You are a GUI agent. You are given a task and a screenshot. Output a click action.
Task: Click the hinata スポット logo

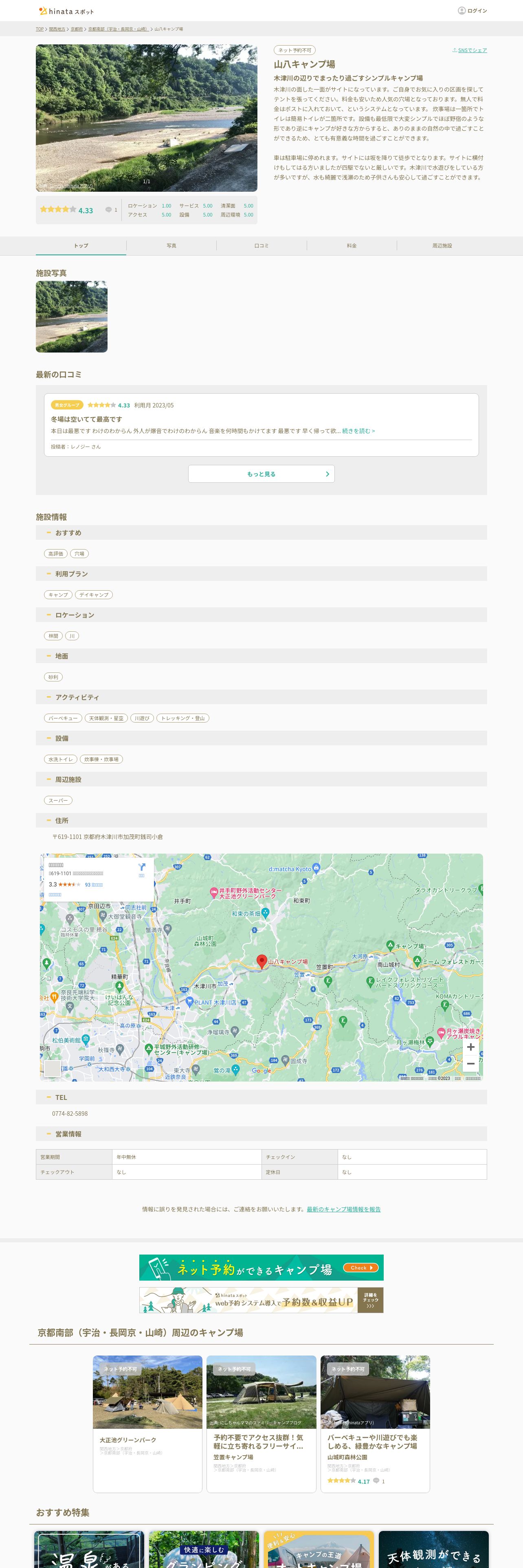point(66,11)
